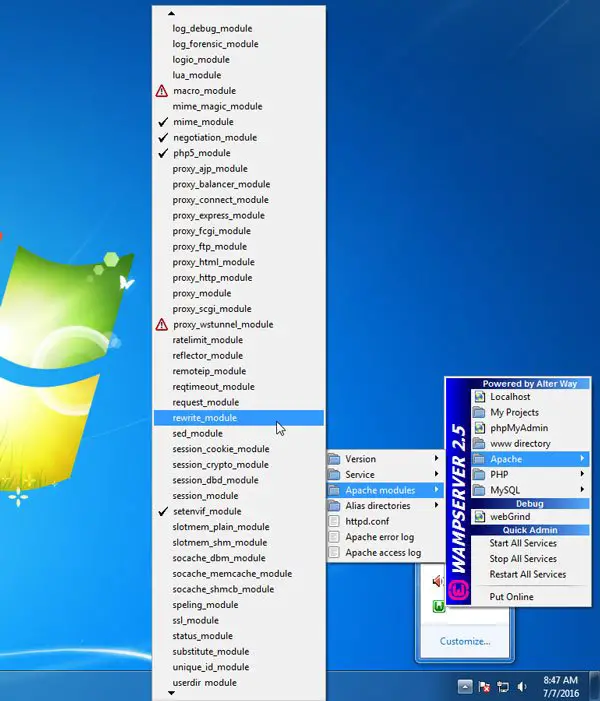Expand the Alias directories submenu
The width and height of the screenshot is (600, 701).
[x=385, y=506]
